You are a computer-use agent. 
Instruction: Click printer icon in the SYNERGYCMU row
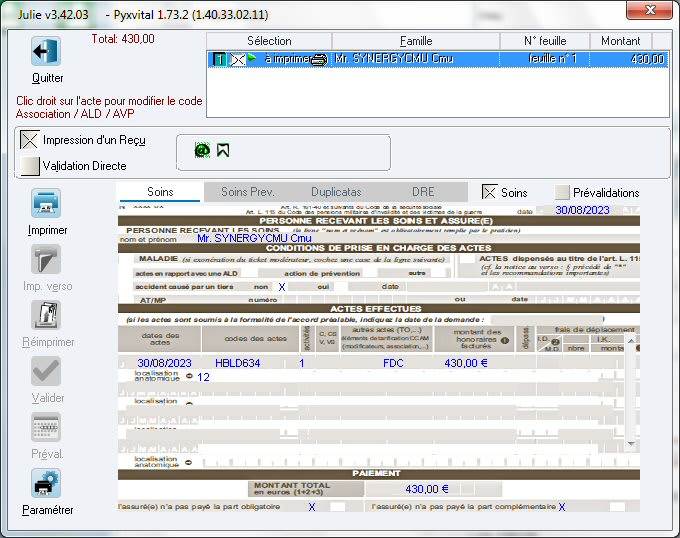point(319,60)
